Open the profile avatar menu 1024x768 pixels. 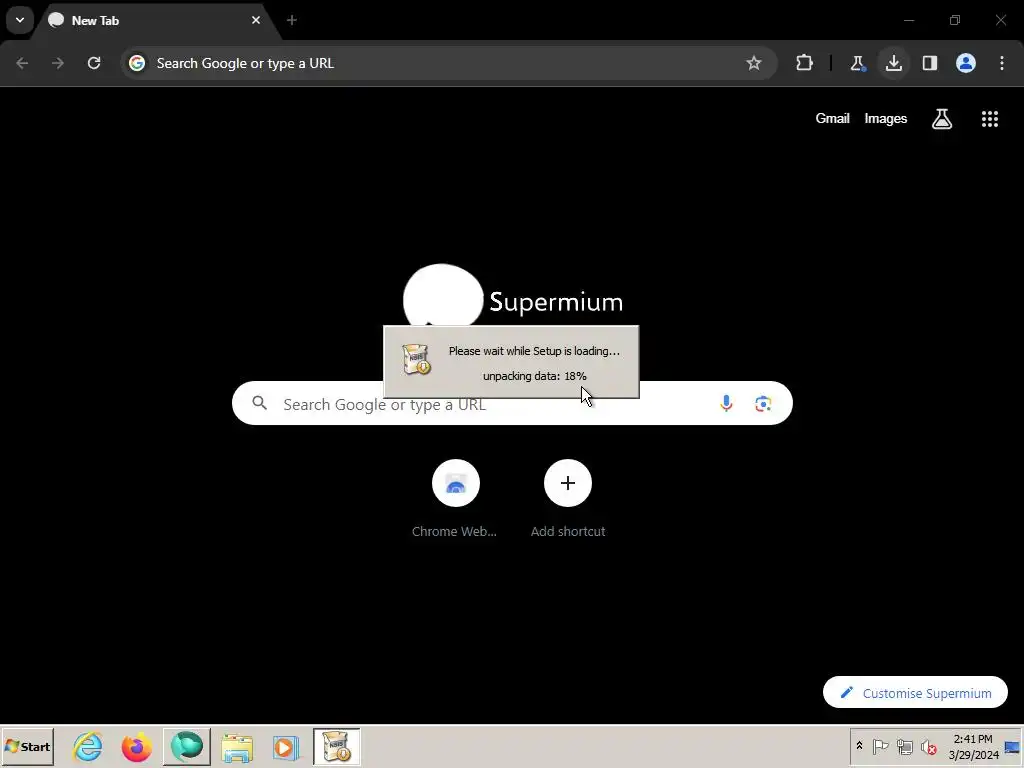(x=966, y=63)
